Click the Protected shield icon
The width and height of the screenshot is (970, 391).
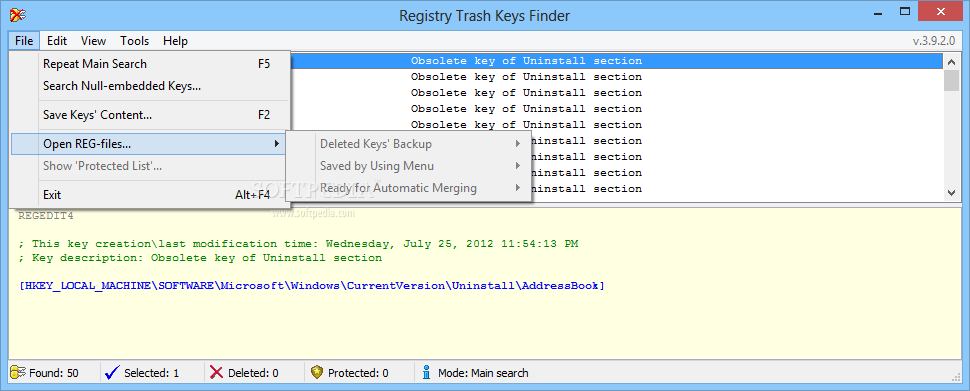tap(317, 372)
